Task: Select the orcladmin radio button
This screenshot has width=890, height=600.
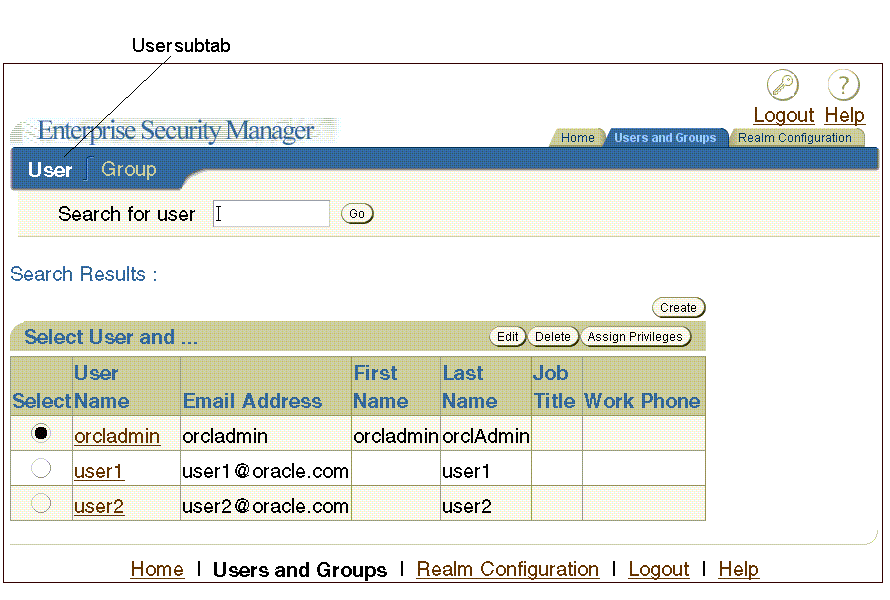Action: click(41, 433)
